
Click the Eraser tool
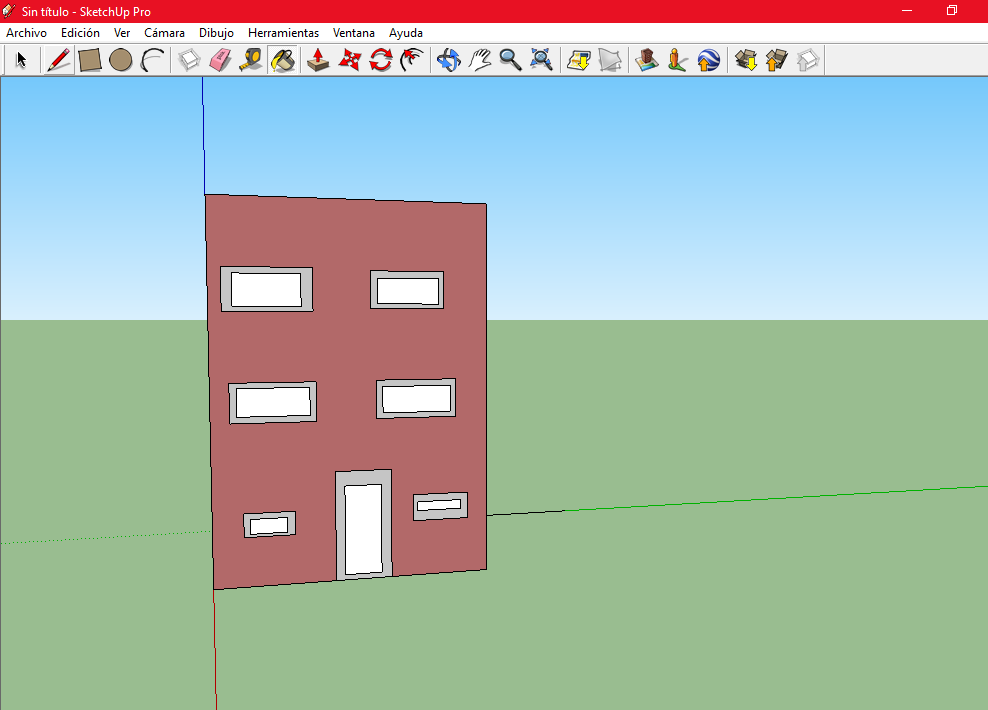click(x=220, y=61)
